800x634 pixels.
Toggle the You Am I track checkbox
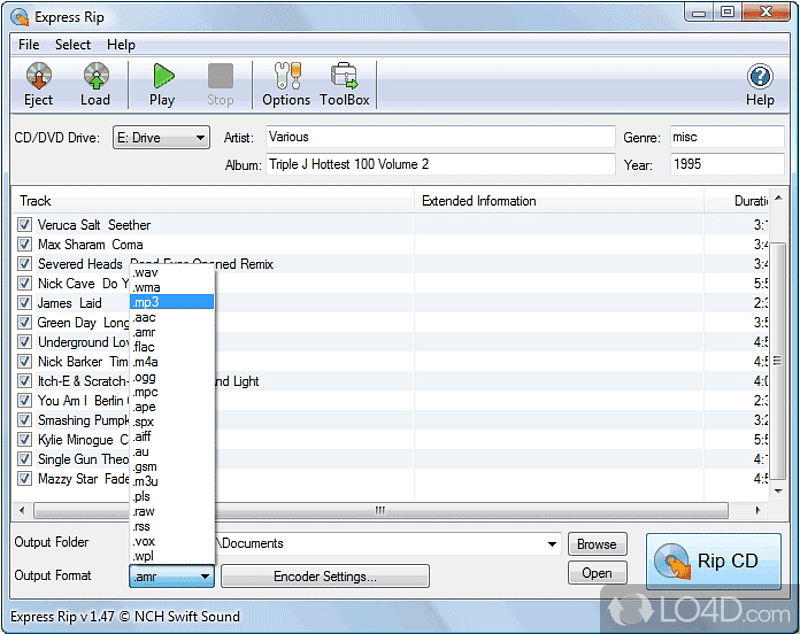pyautogui.click(x=24, y=400)
